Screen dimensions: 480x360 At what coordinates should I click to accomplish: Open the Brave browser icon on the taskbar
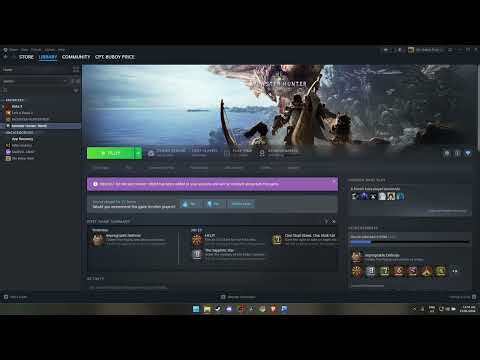[x=273, y=309]
